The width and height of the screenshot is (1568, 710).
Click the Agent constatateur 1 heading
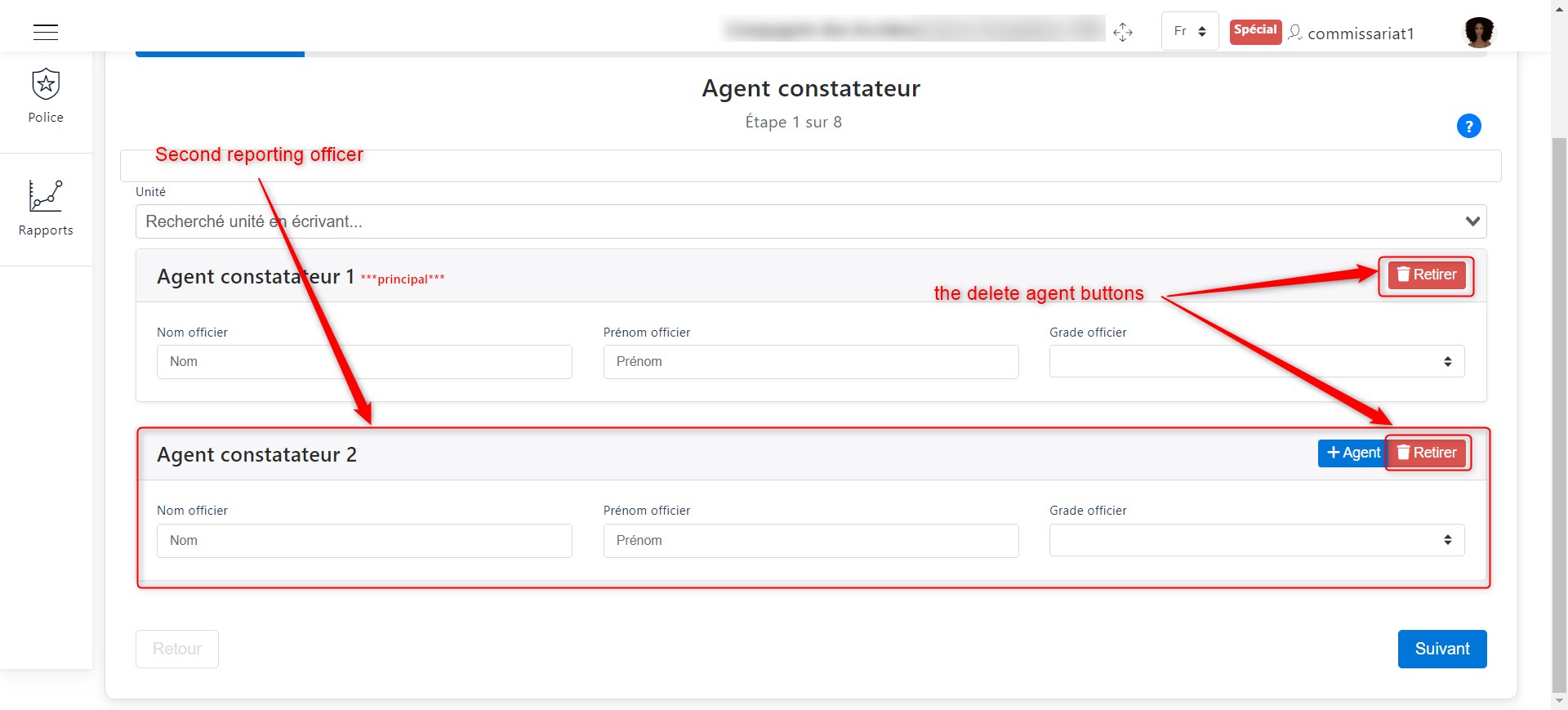(x=256, y=277)
